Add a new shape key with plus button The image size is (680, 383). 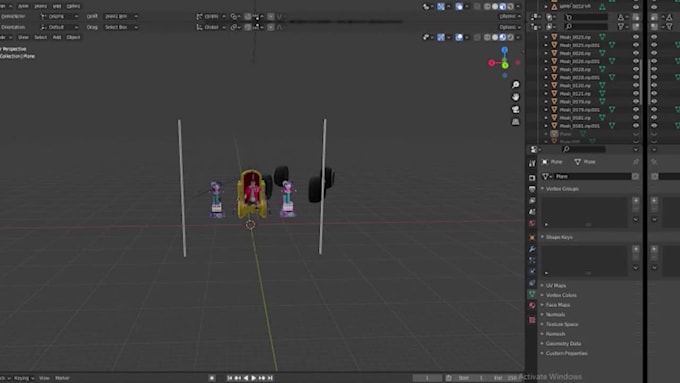click(636, 249)
